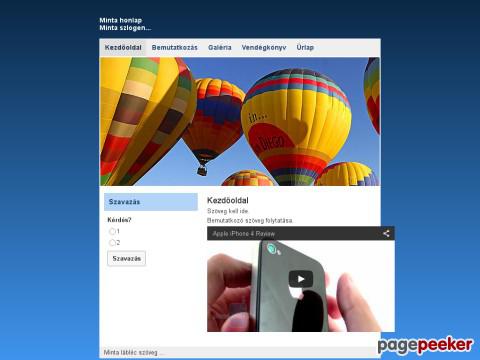The width and height of the screenshot is (480, 360).
Task: Click the Minta honlap site title
Action: tap(121, 20)
